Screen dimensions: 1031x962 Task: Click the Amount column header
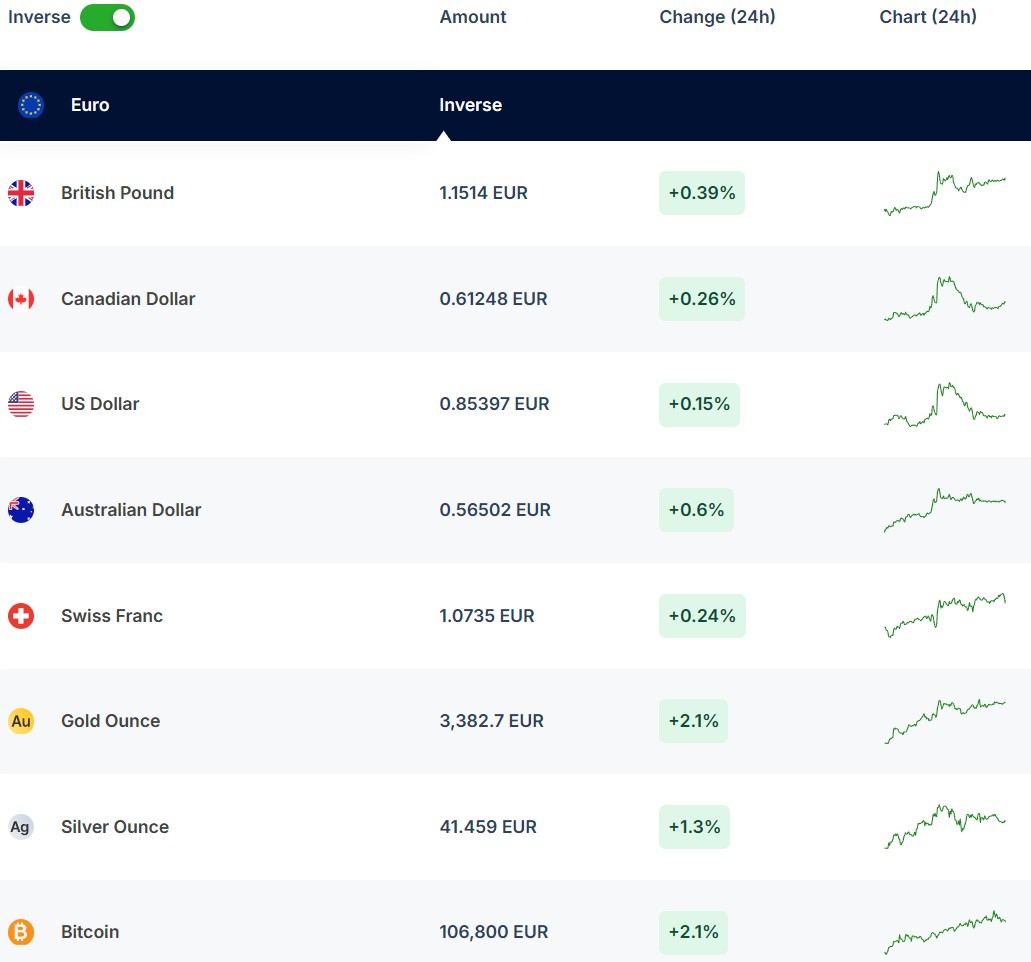click(x=473, y=17)
